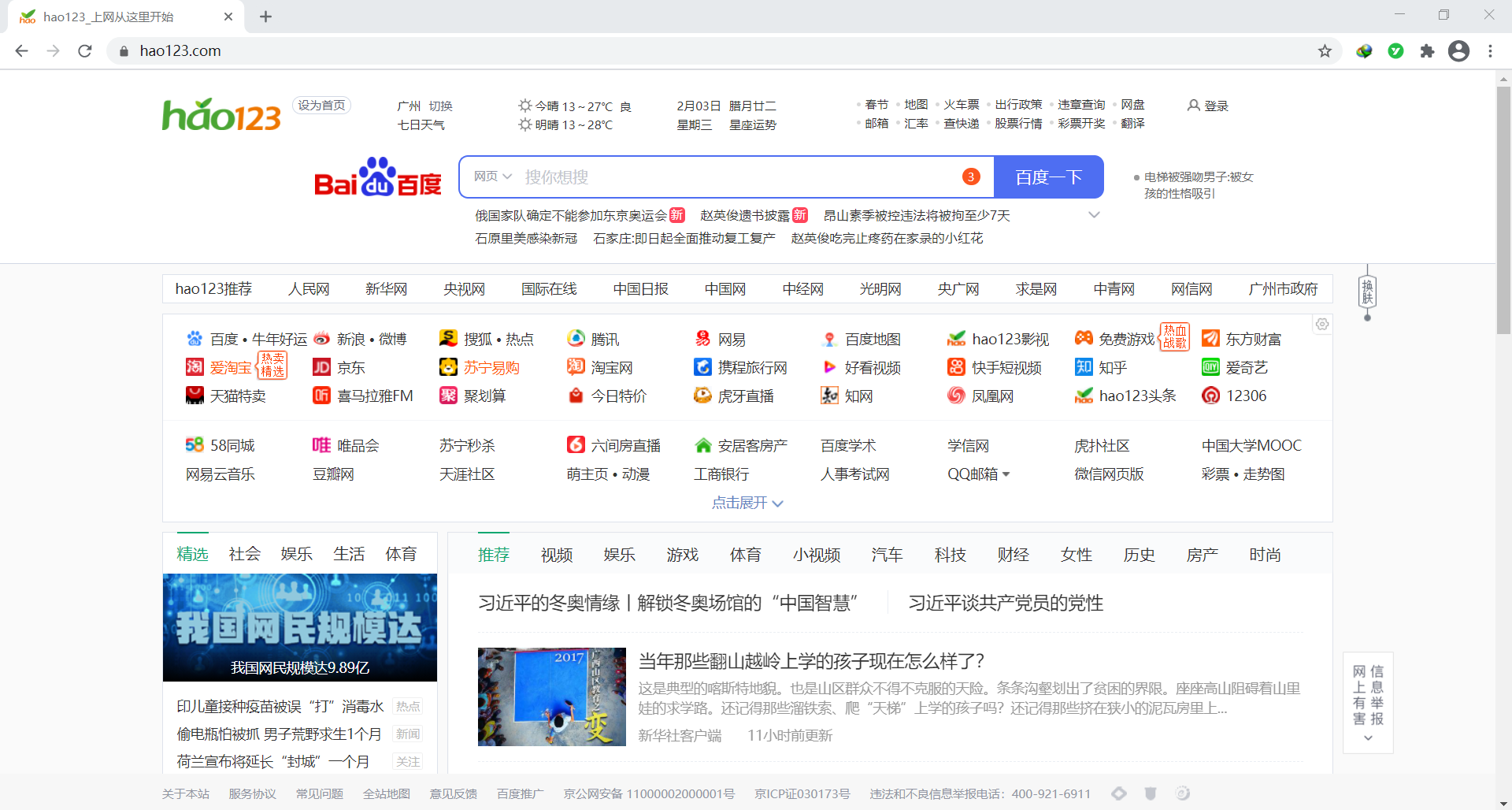Open 人民网 in the nav bar
This screenshot has height=810, width=1512.
309,289
